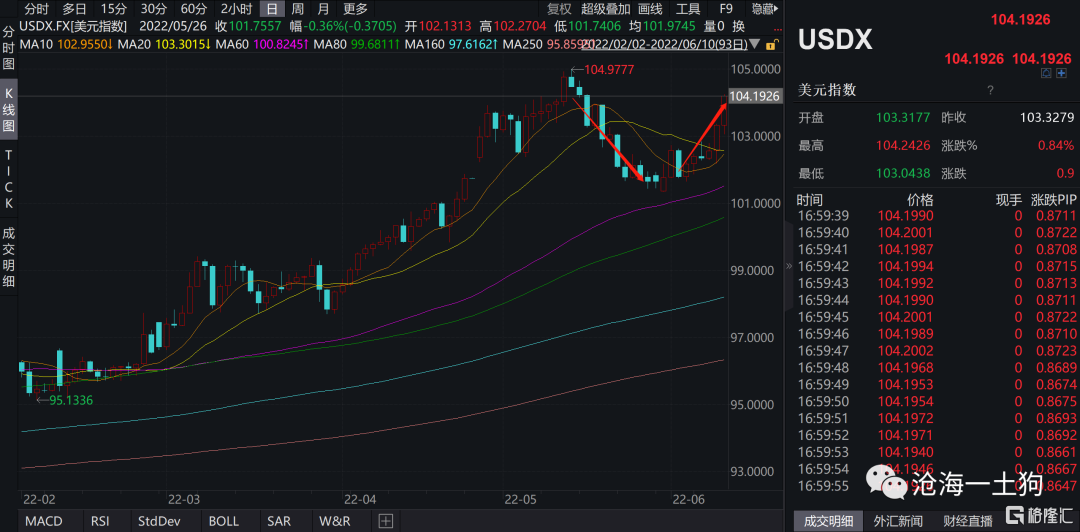The image size is (1080, 532).
Task: Show the W&R indicator
Action: point(336,521)
